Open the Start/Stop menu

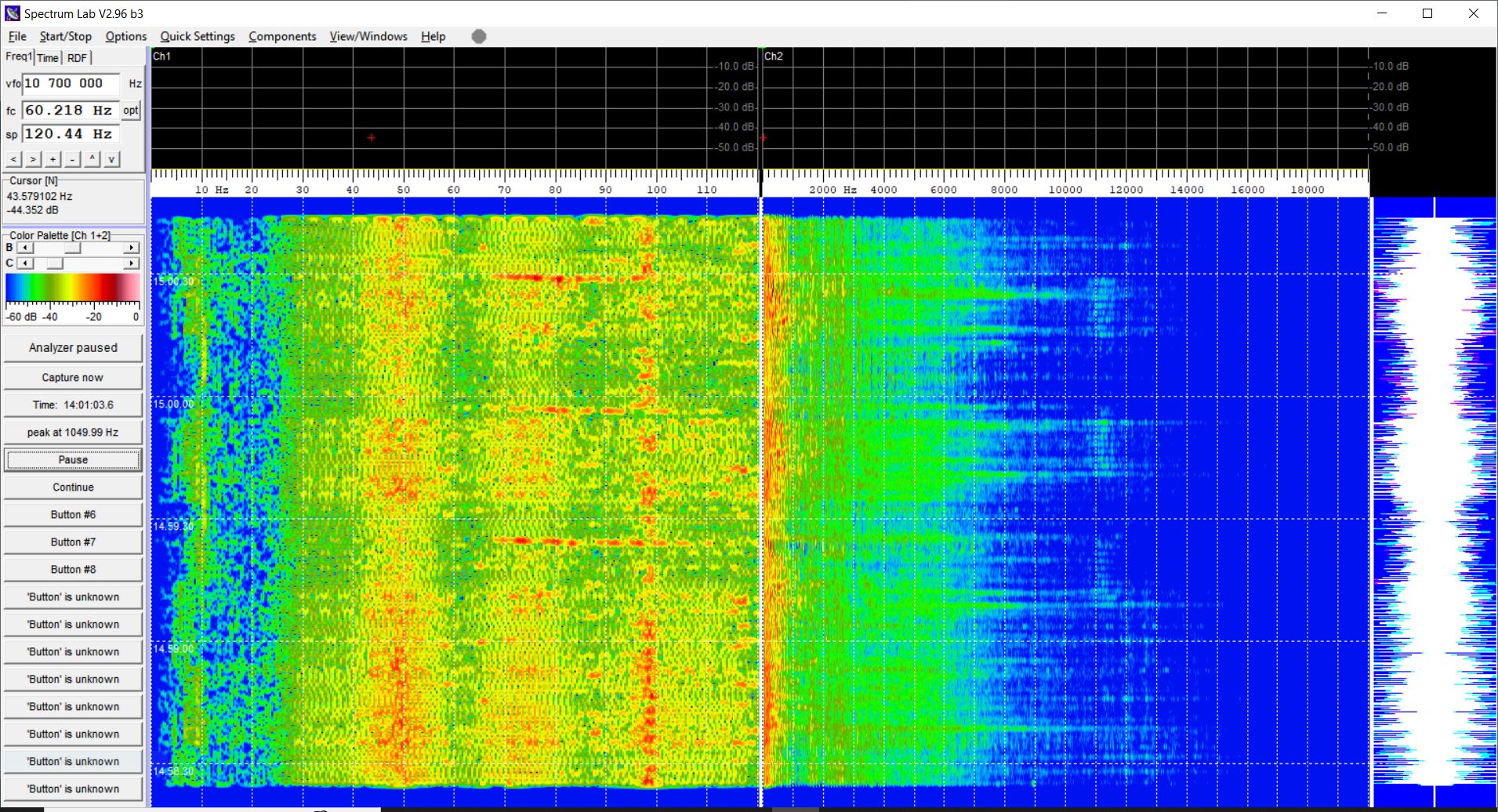[66, 36]
